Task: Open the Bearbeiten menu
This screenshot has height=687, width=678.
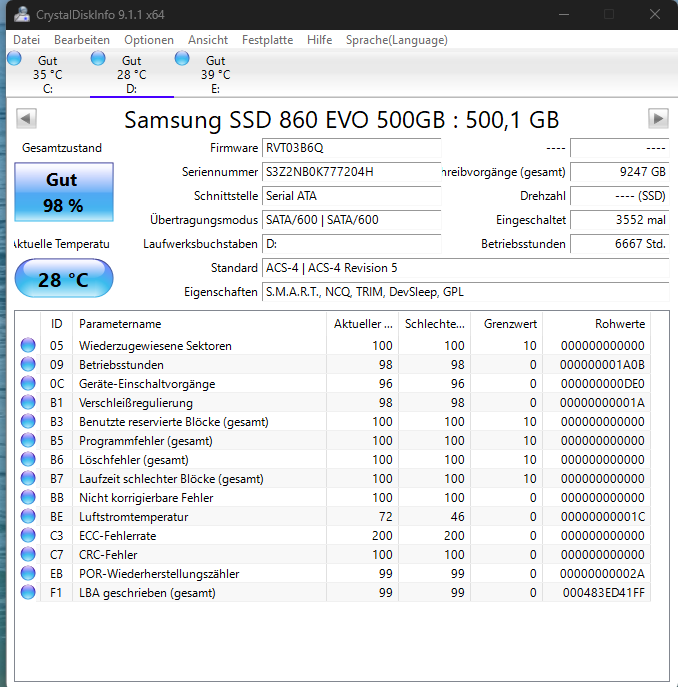Action: point(82,40)
